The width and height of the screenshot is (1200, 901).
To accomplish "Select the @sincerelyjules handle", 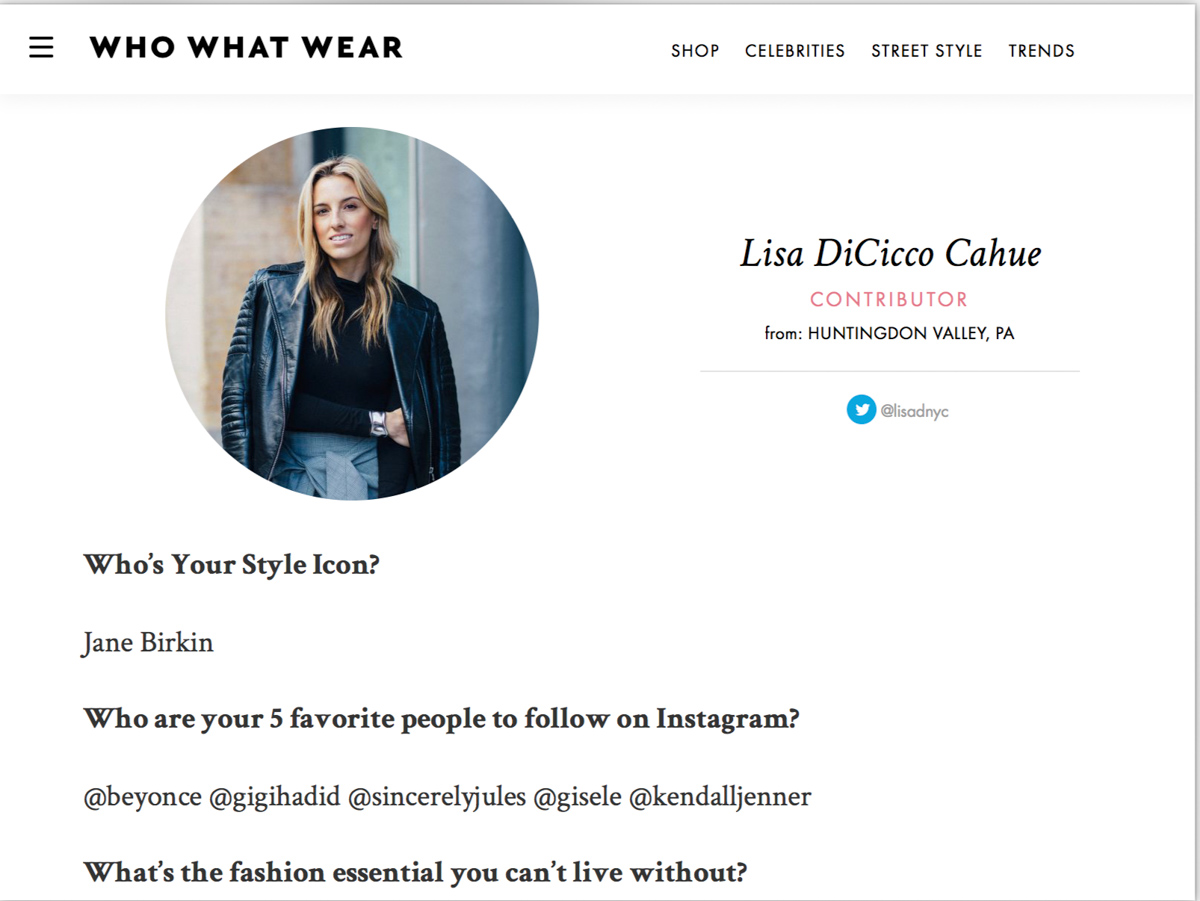I will click(437, 797).
